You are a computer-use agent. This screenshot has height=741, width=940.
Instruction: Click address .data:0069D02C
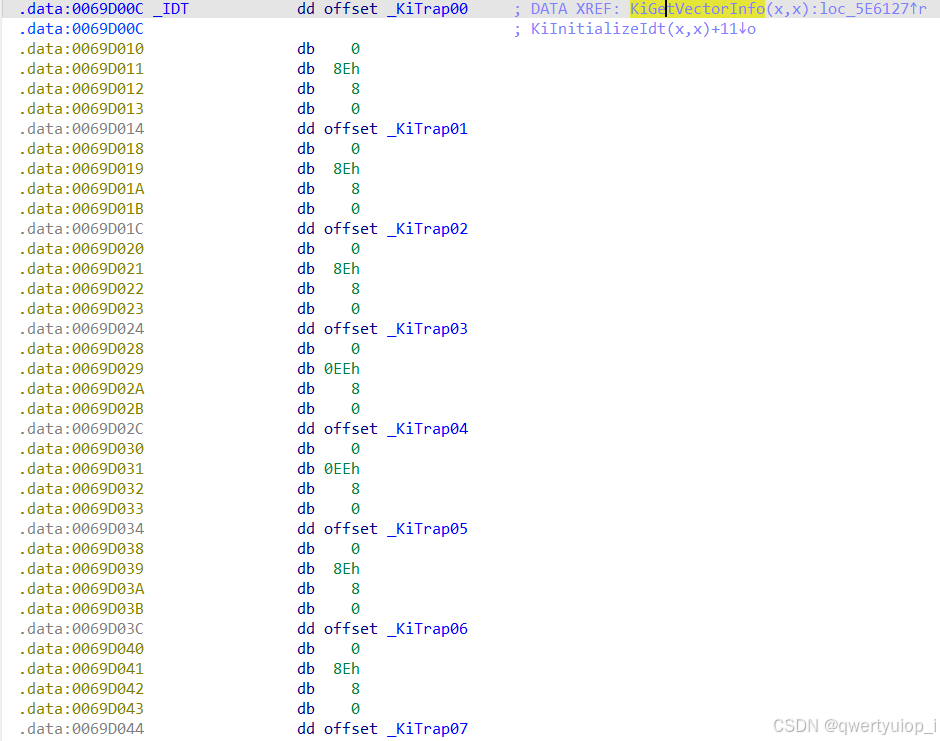coord(82,429)
